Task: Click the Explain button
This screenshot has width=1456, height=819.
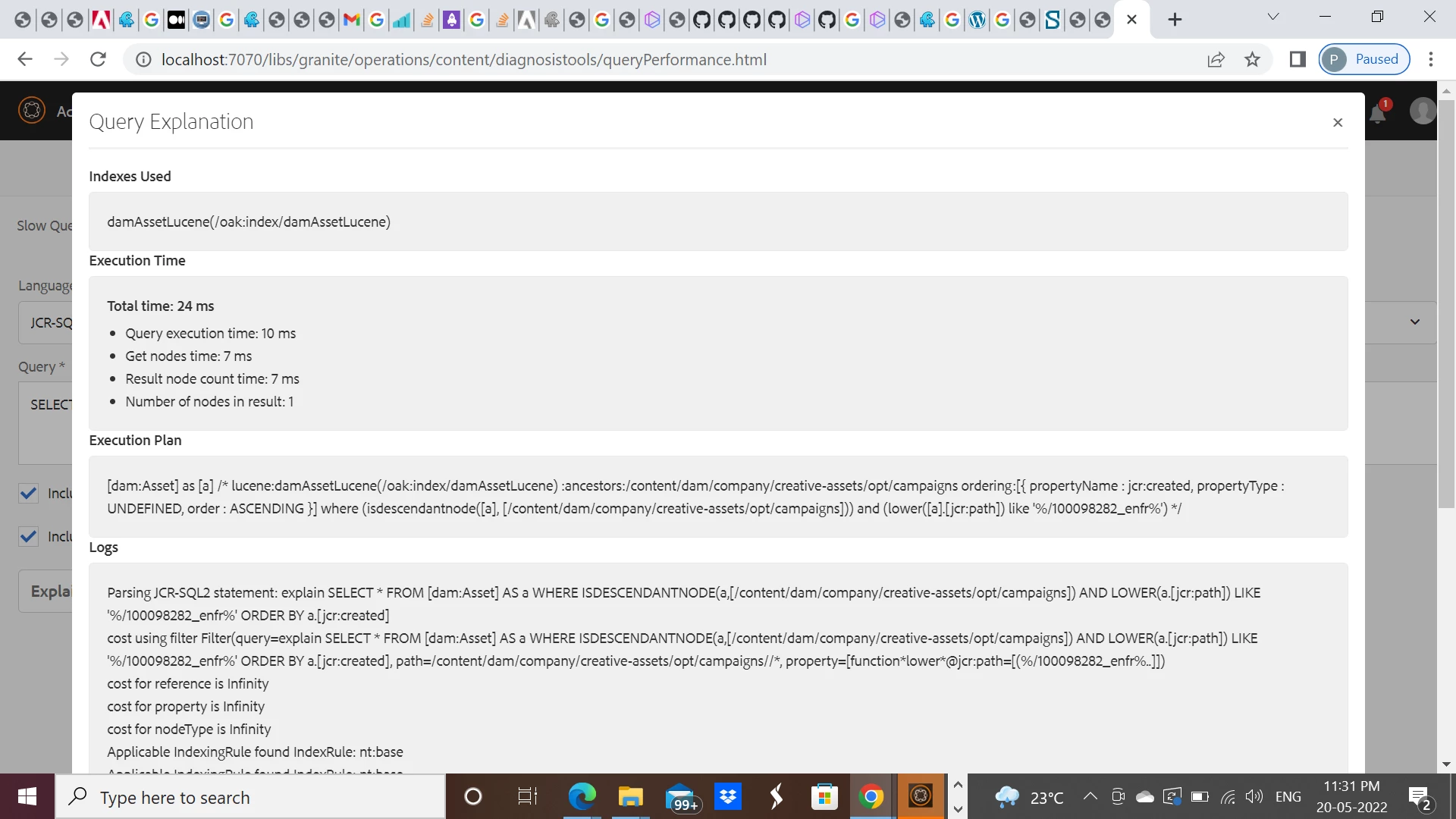Action: coord(47,591)
